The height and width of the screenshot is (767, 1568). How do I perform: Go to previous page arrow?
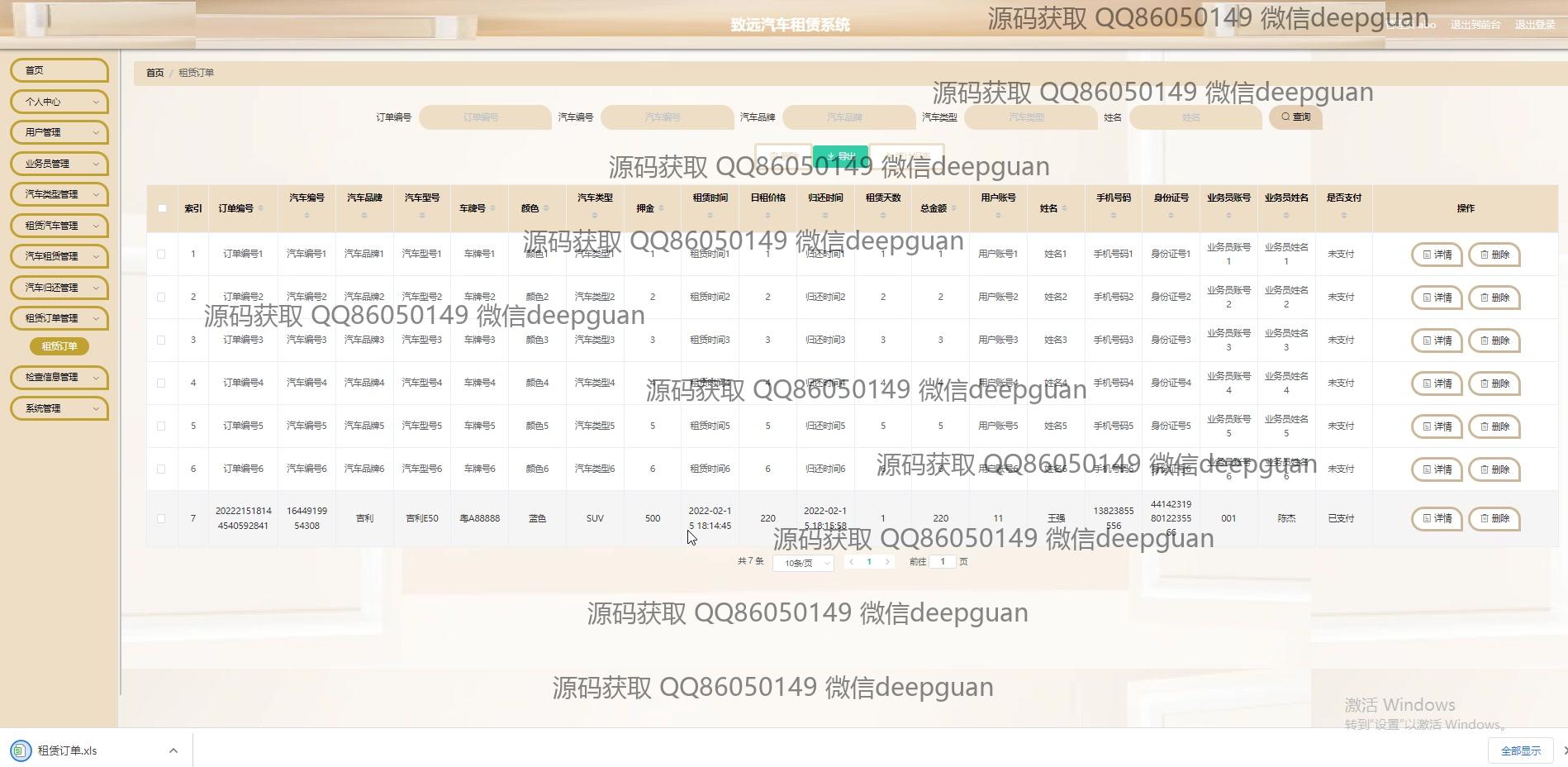[851, 562]
